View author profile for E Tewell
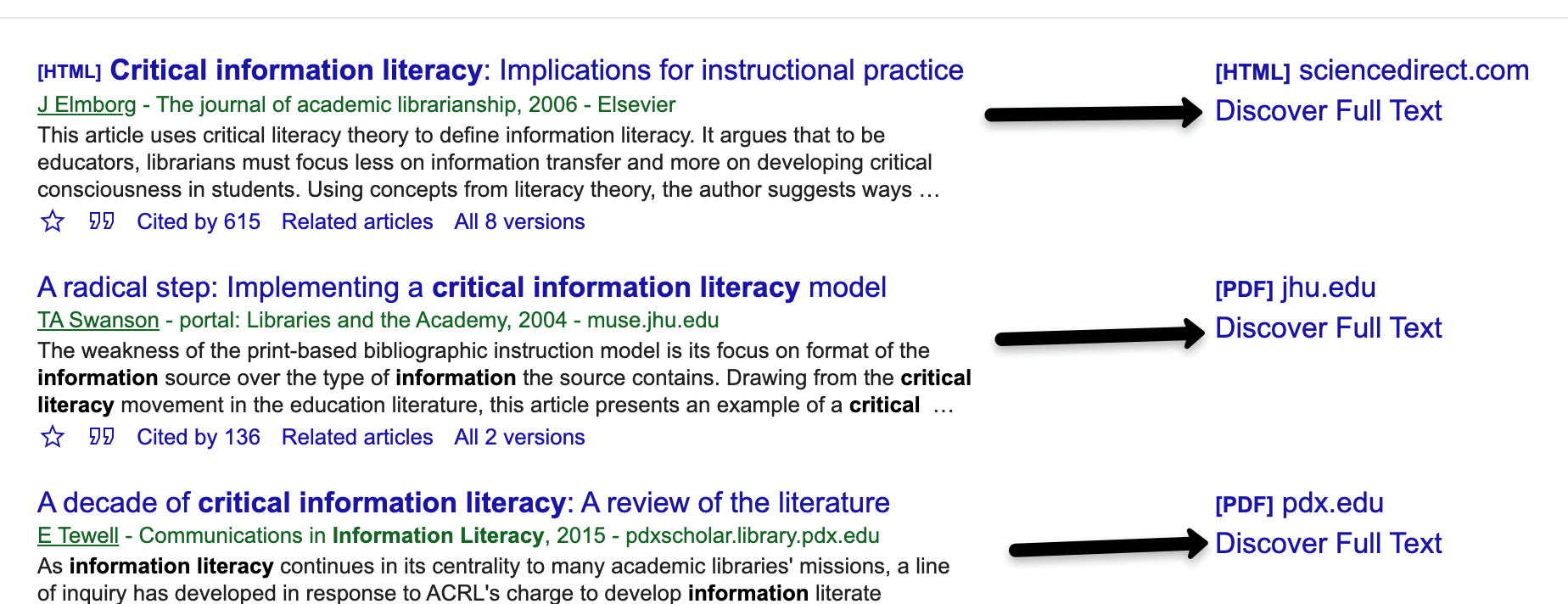Screen dimensions: 1568x604 [78, 536]
